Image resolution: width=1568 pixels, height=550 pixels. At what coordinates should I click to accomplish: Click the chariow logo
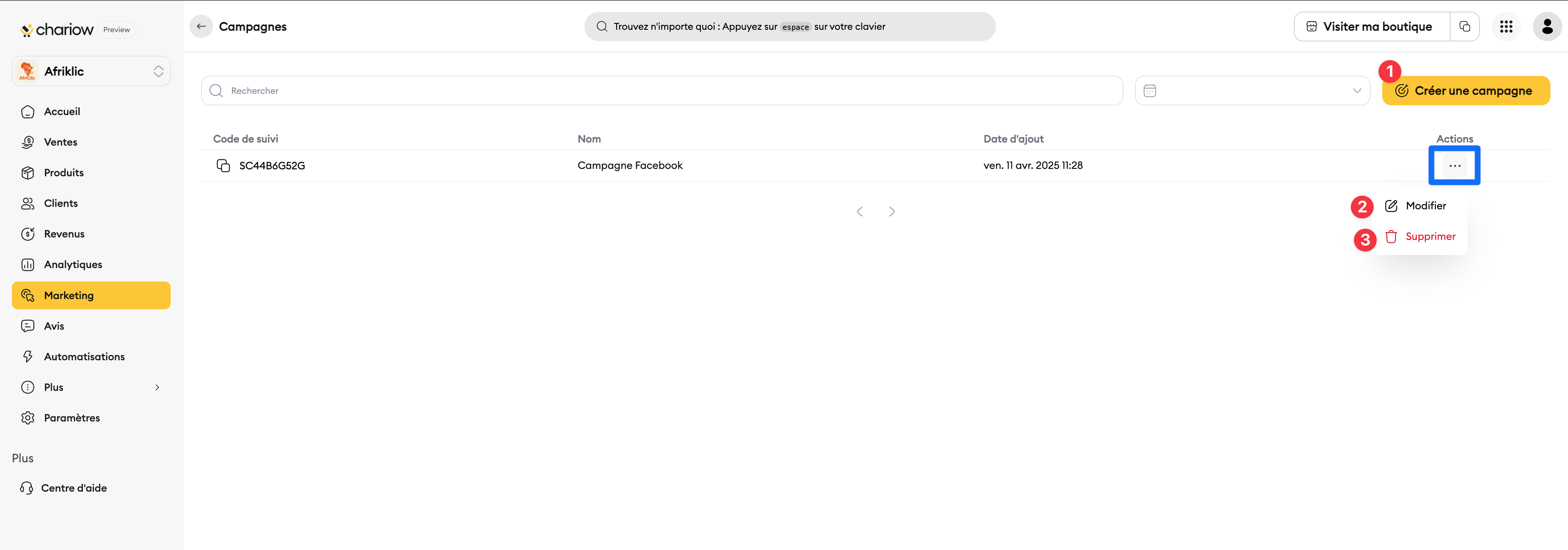click(57, 30)
